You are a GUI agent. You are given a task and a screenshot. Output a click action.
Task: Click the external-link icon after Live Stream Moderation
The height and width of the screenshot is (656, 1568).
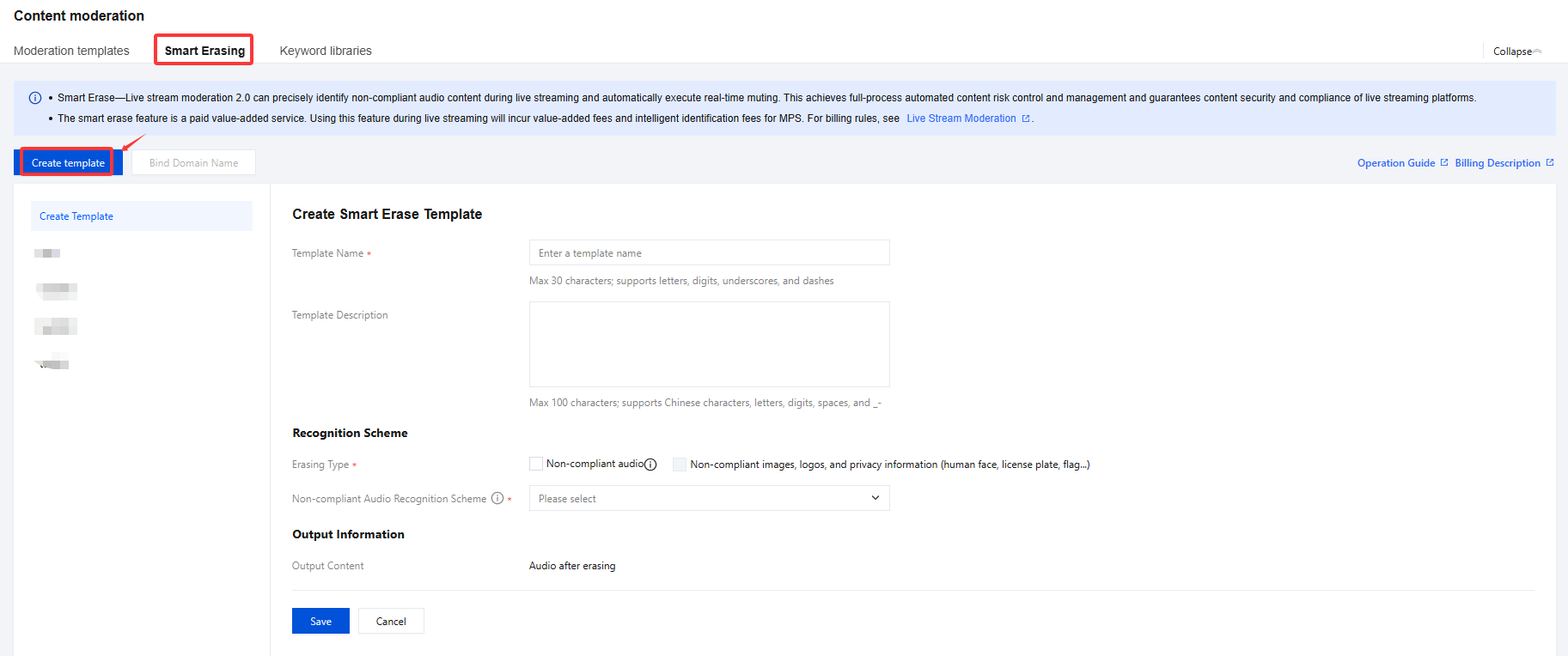pos(1025,119)
